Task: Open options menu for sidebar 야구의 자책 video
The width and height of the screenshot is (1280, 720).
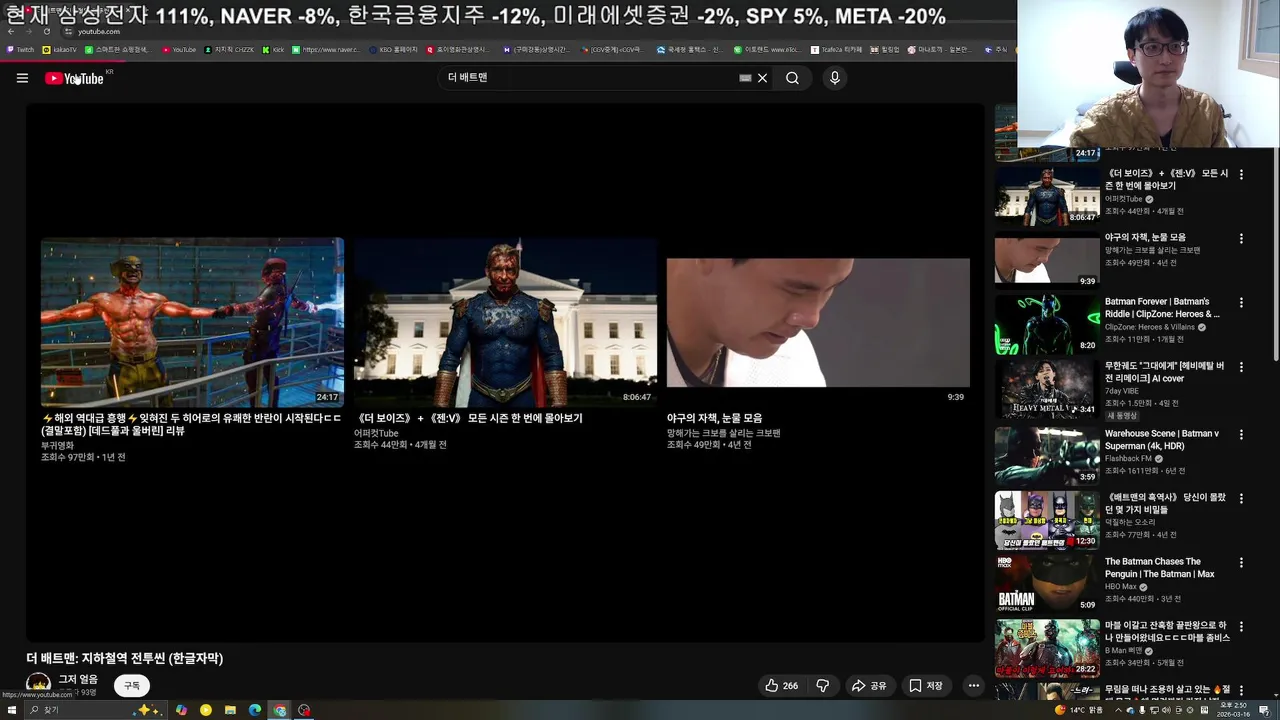Action: click(1241, 239)
